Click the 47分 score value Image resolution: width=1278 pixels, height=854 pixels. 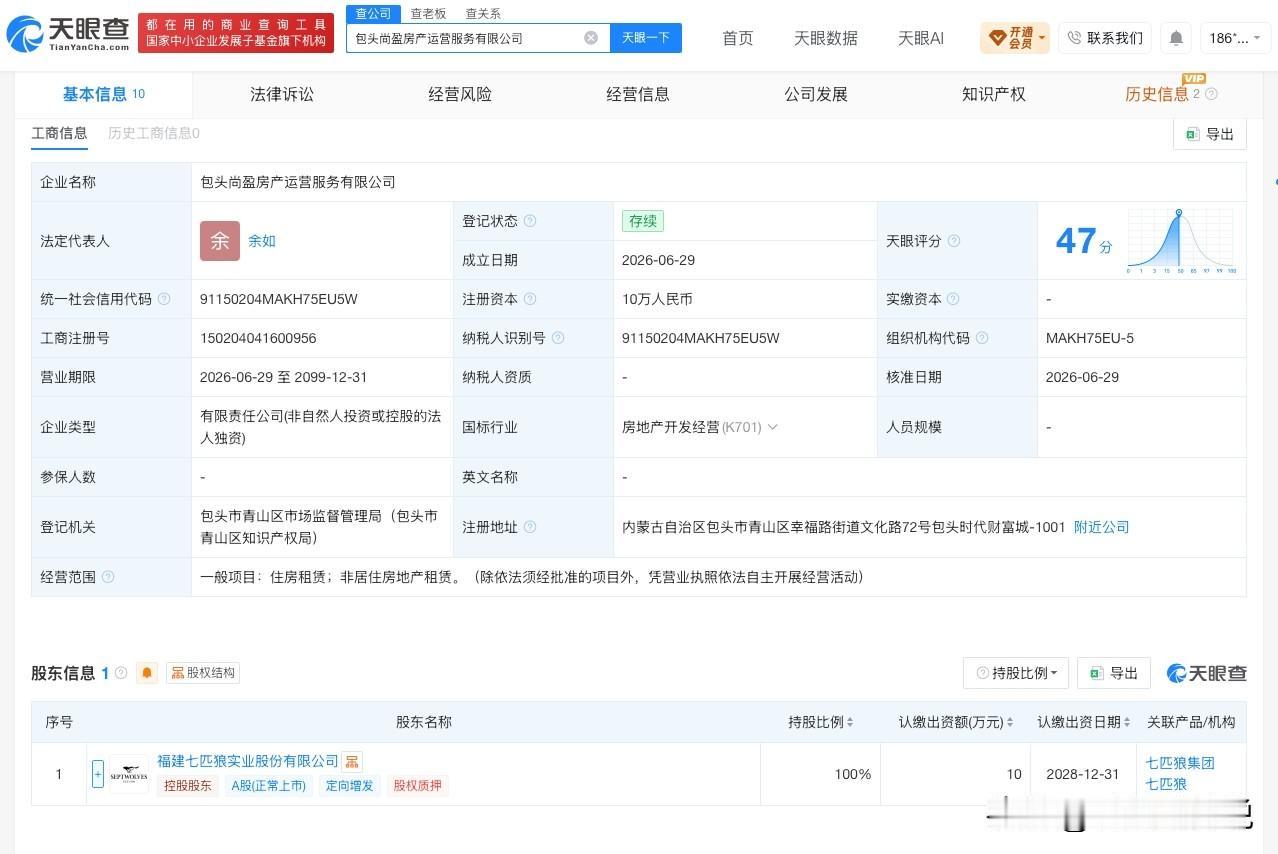pos(1083,241)
